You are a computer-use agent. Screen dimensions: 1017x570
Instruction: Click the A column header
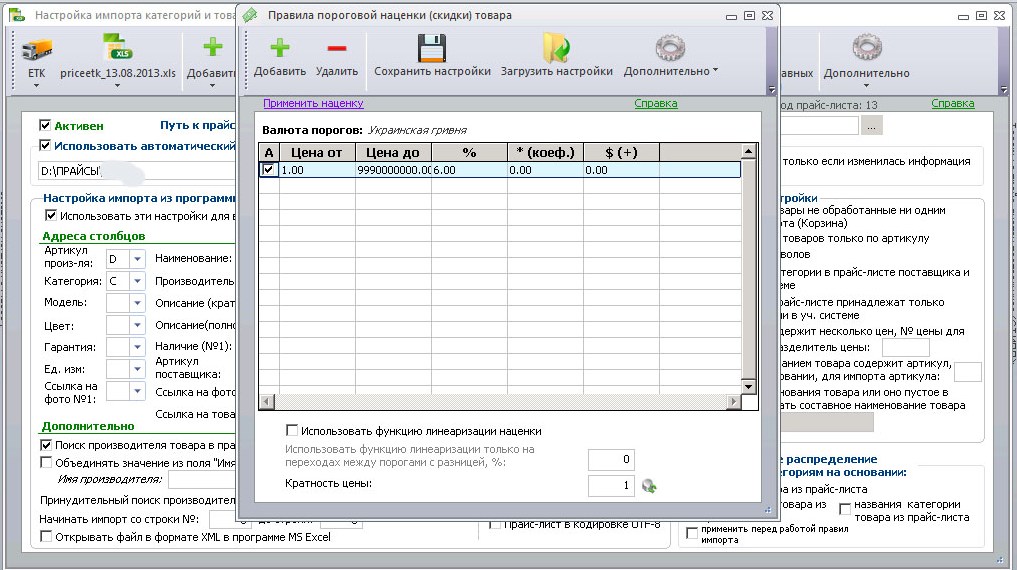point(269,152)
